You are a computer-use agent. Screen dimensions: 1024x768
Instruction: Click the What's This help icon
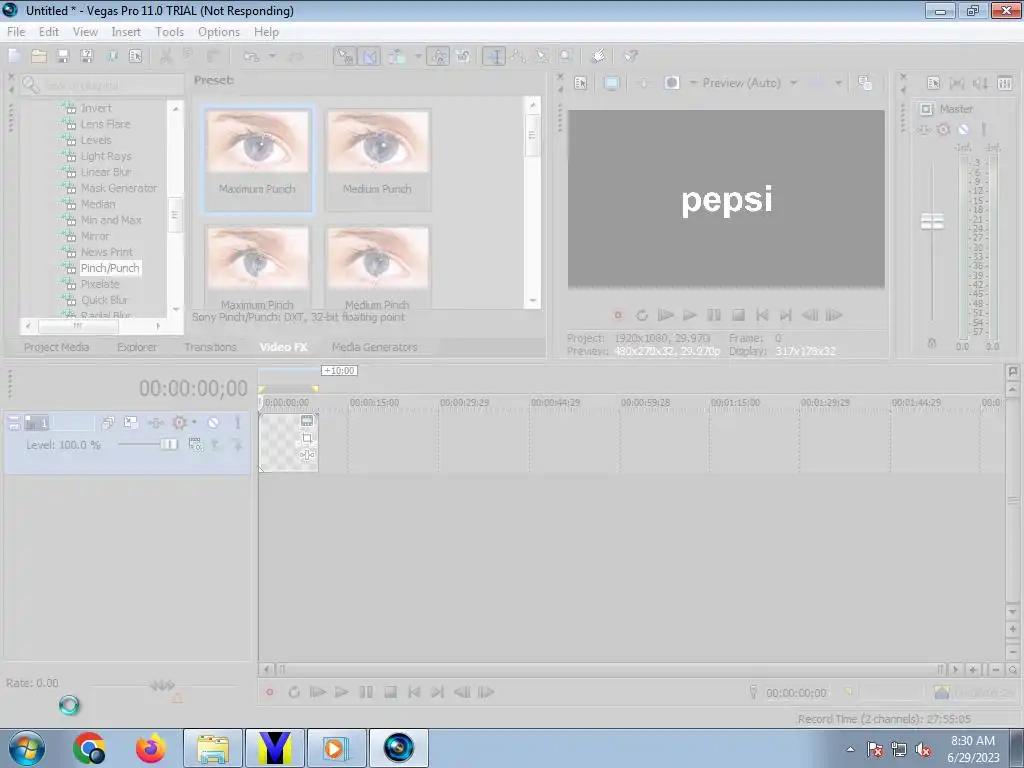630,56
